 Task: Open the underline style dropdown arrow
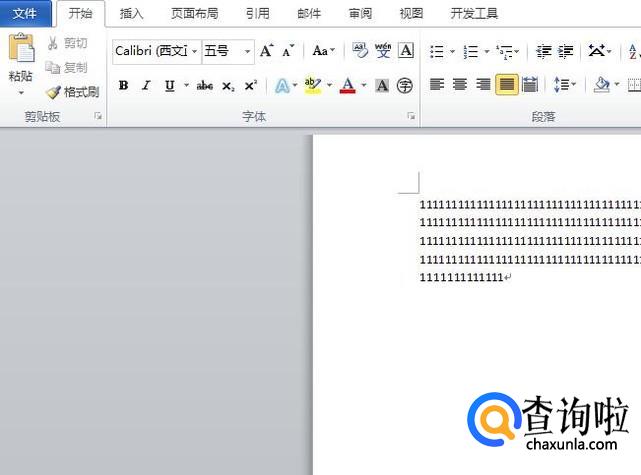click(186, 85)
